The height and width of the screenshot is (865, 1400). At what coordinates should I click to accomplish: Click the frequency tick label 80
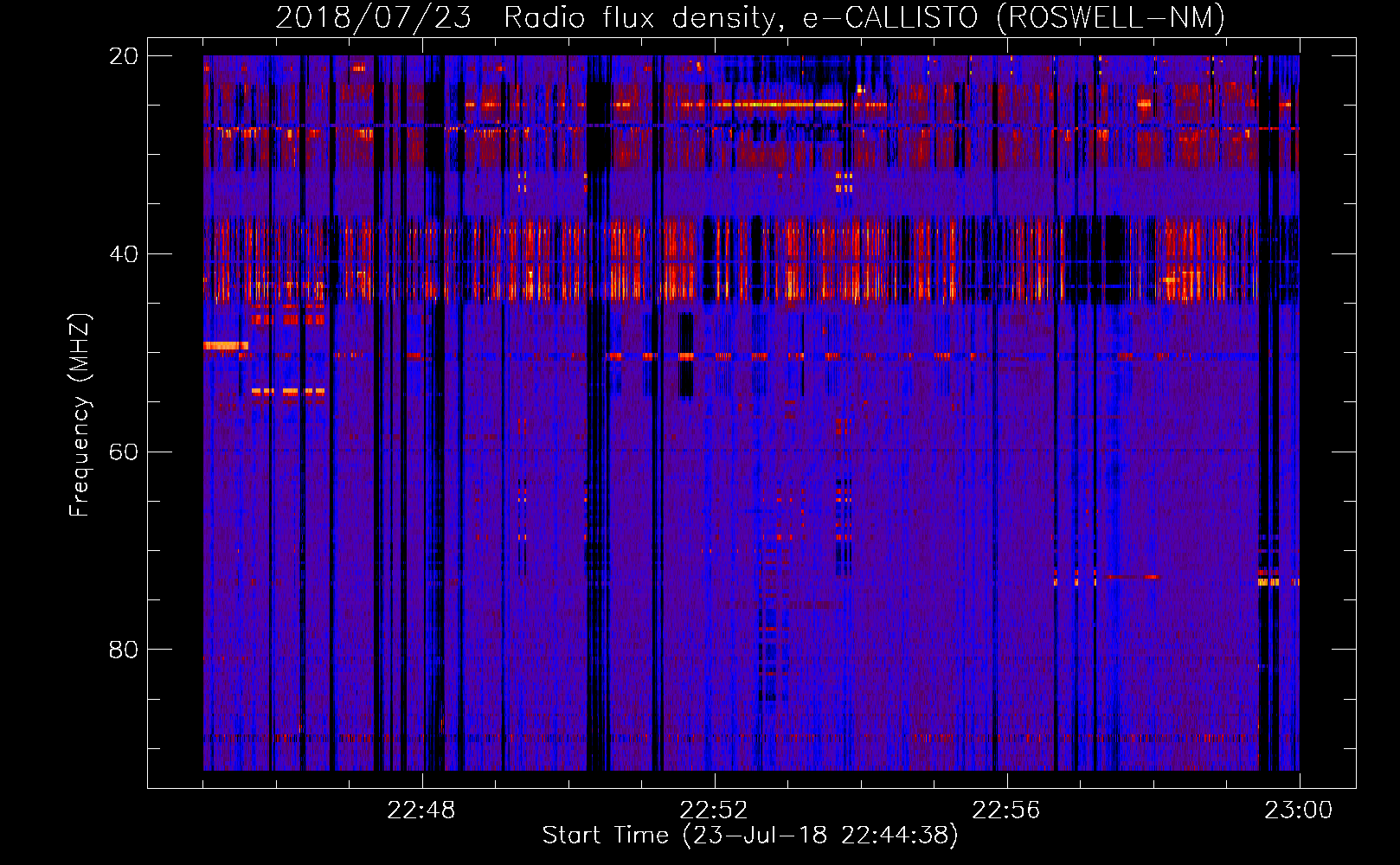pos(124,650)
